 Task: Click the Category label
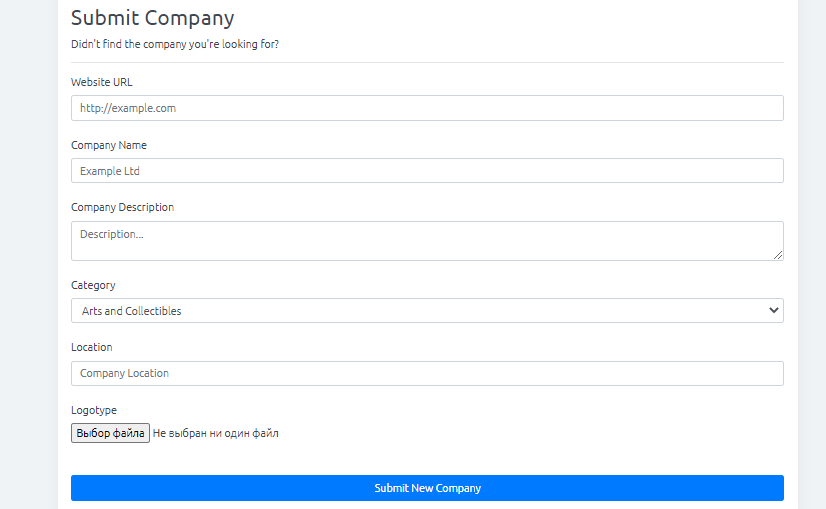point(93,286)
